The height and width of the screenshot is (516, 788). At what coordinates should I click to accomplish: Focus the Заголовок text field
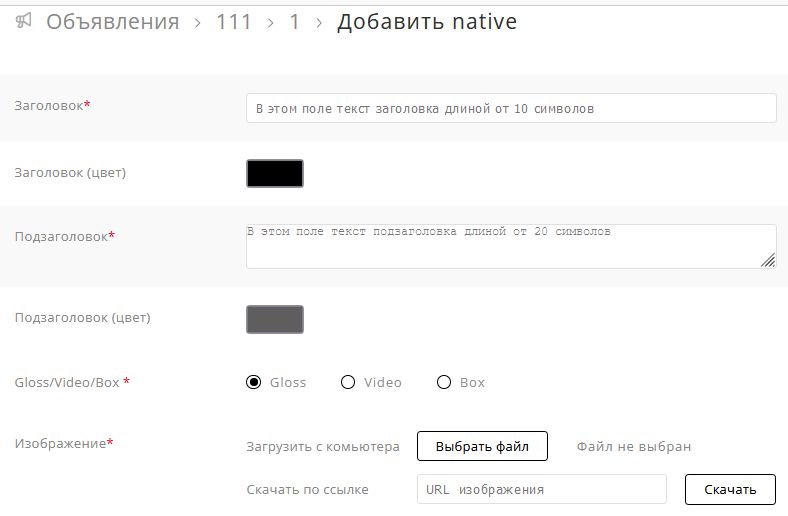pos(511,108)
